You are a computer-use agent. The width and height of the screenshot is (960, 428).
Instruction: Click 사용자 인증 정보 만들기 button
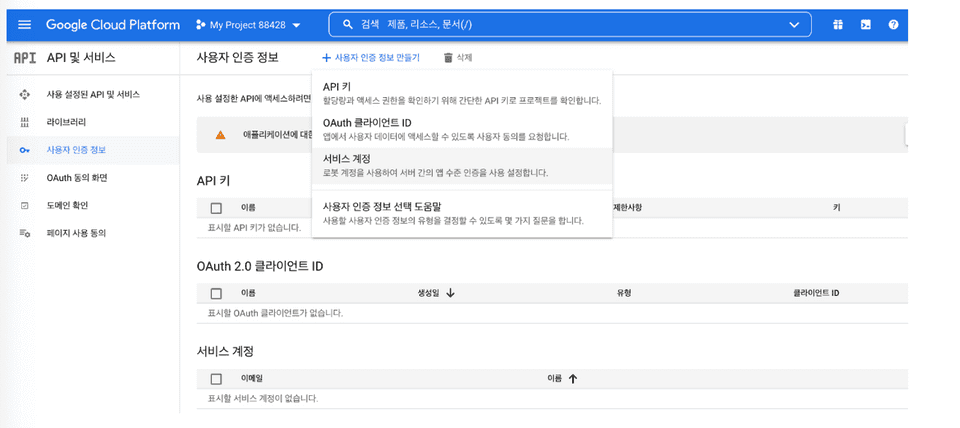pos(371,58)
